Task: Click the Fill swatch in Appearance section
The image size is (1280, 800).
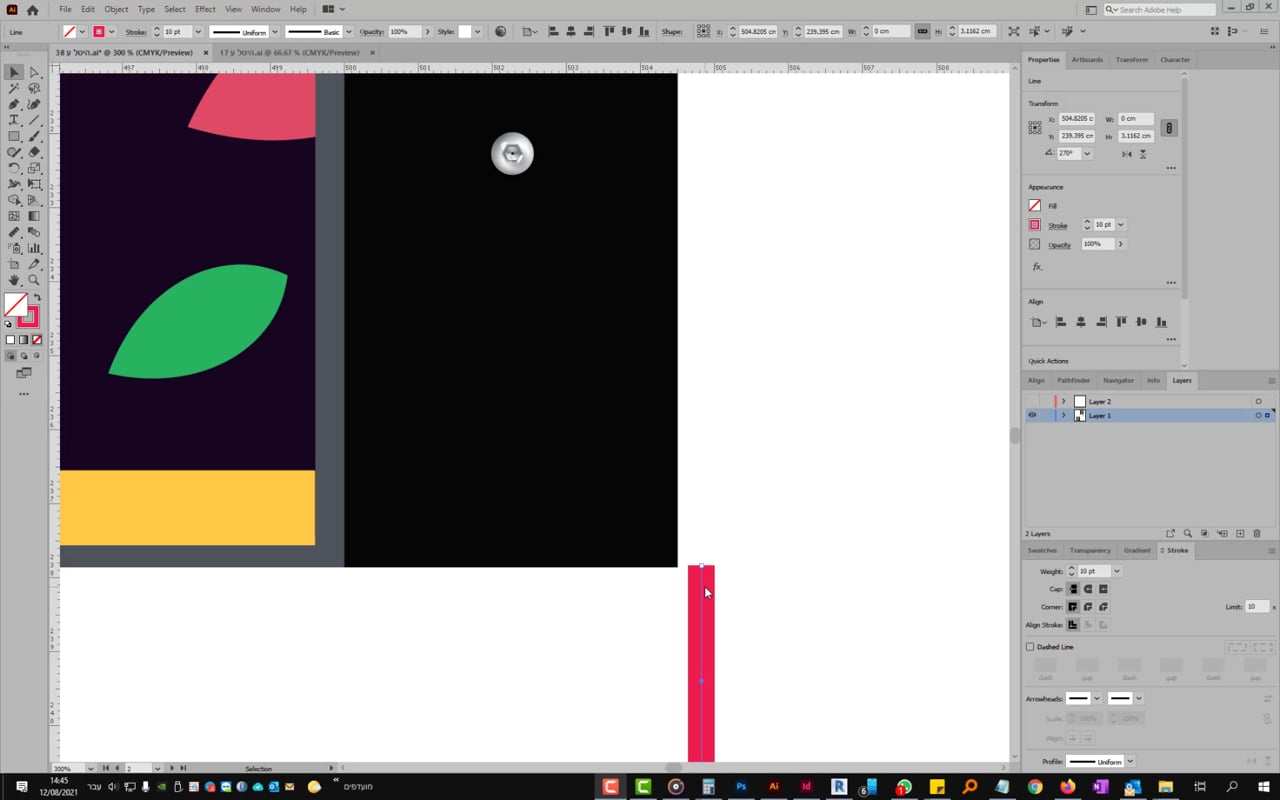Action: [1035, 205]
